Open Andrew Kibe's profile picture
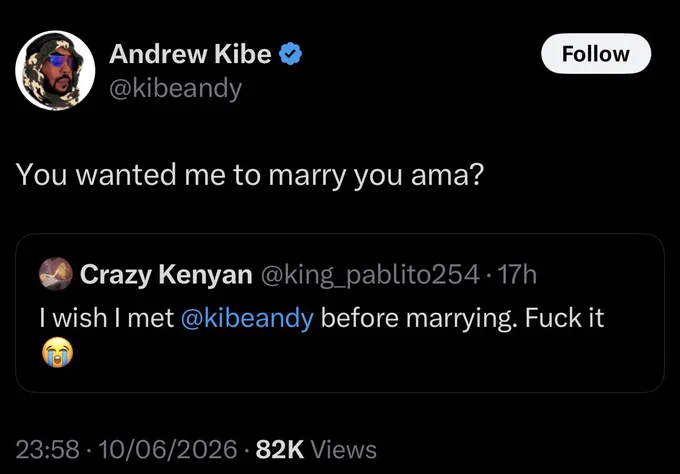This screenshot has width=680, height=474. click(55, 70)
